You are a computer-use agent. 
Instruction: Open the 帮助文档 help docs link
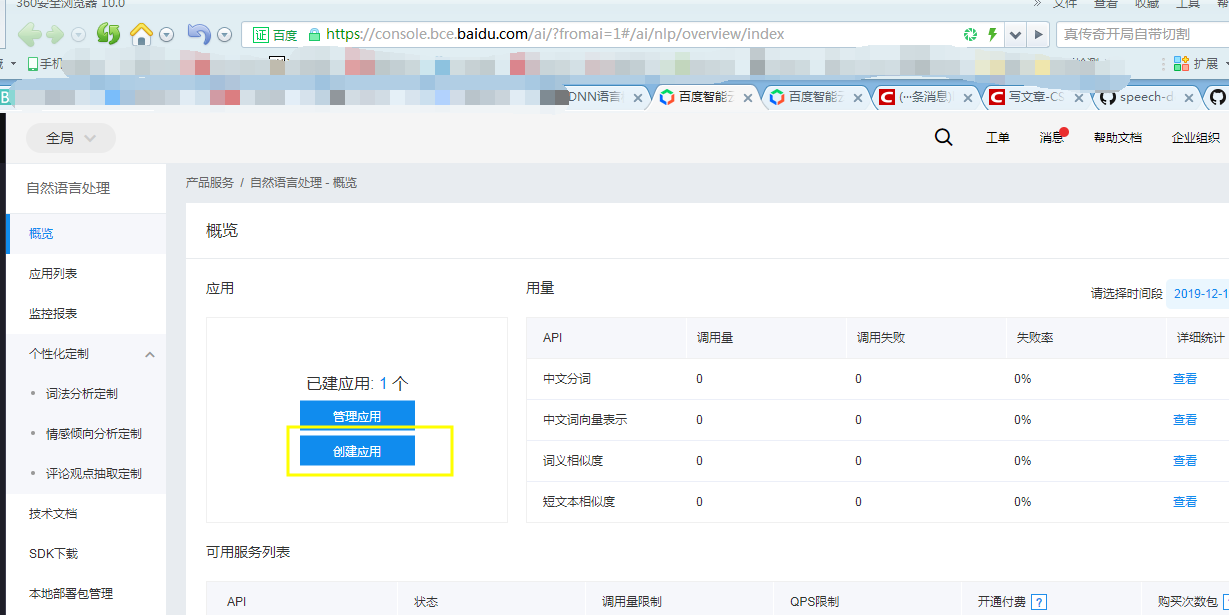[x=1118, y=138]
